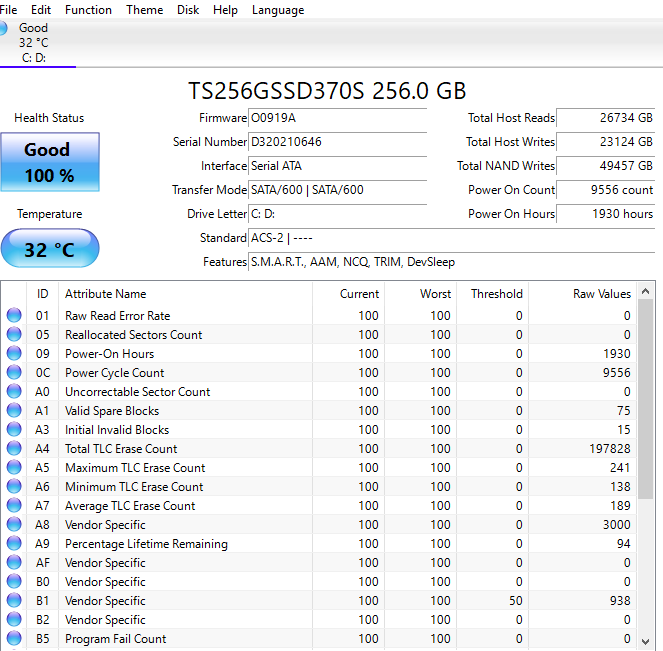The height and width of the screenshot is (651, 663).
Task: Click the ID column header
Action: click(x=42, y=294)
